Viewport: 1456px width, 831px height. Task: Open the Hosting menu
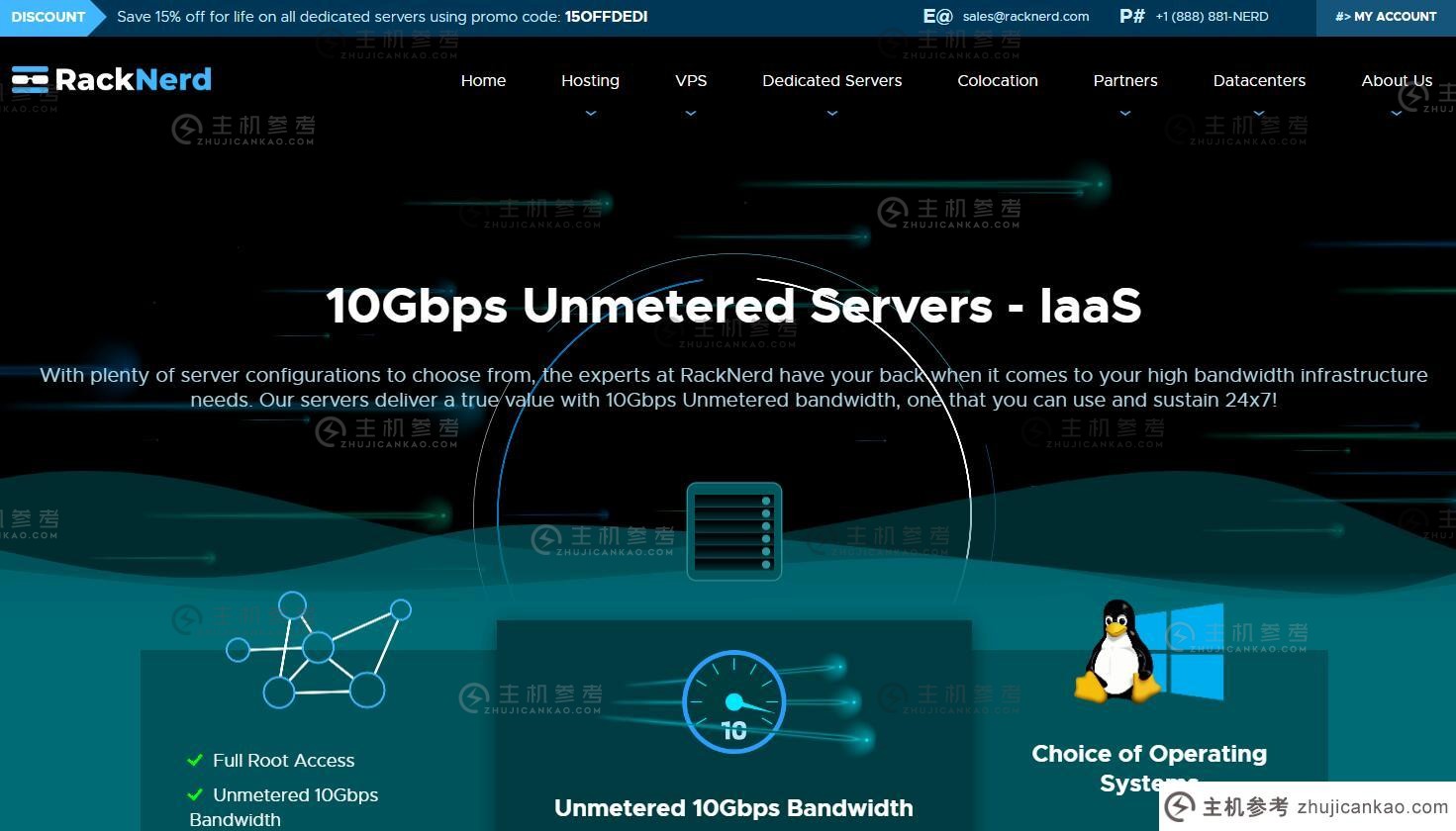590,80
